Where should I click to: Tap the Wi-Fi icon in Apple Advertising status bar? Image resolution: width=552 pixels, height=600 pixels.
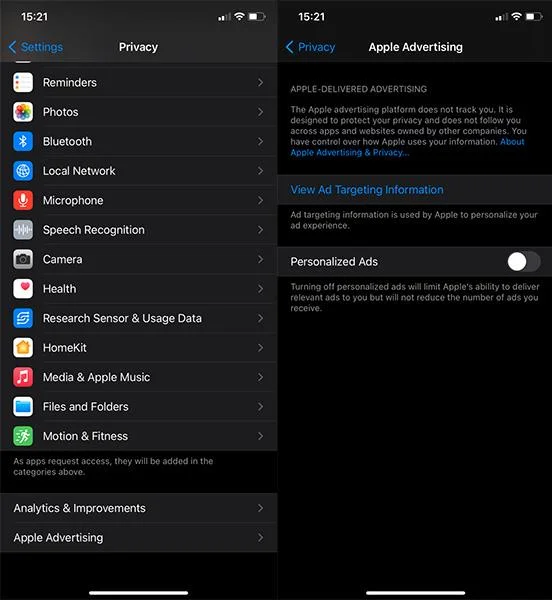tap(516, 16)
